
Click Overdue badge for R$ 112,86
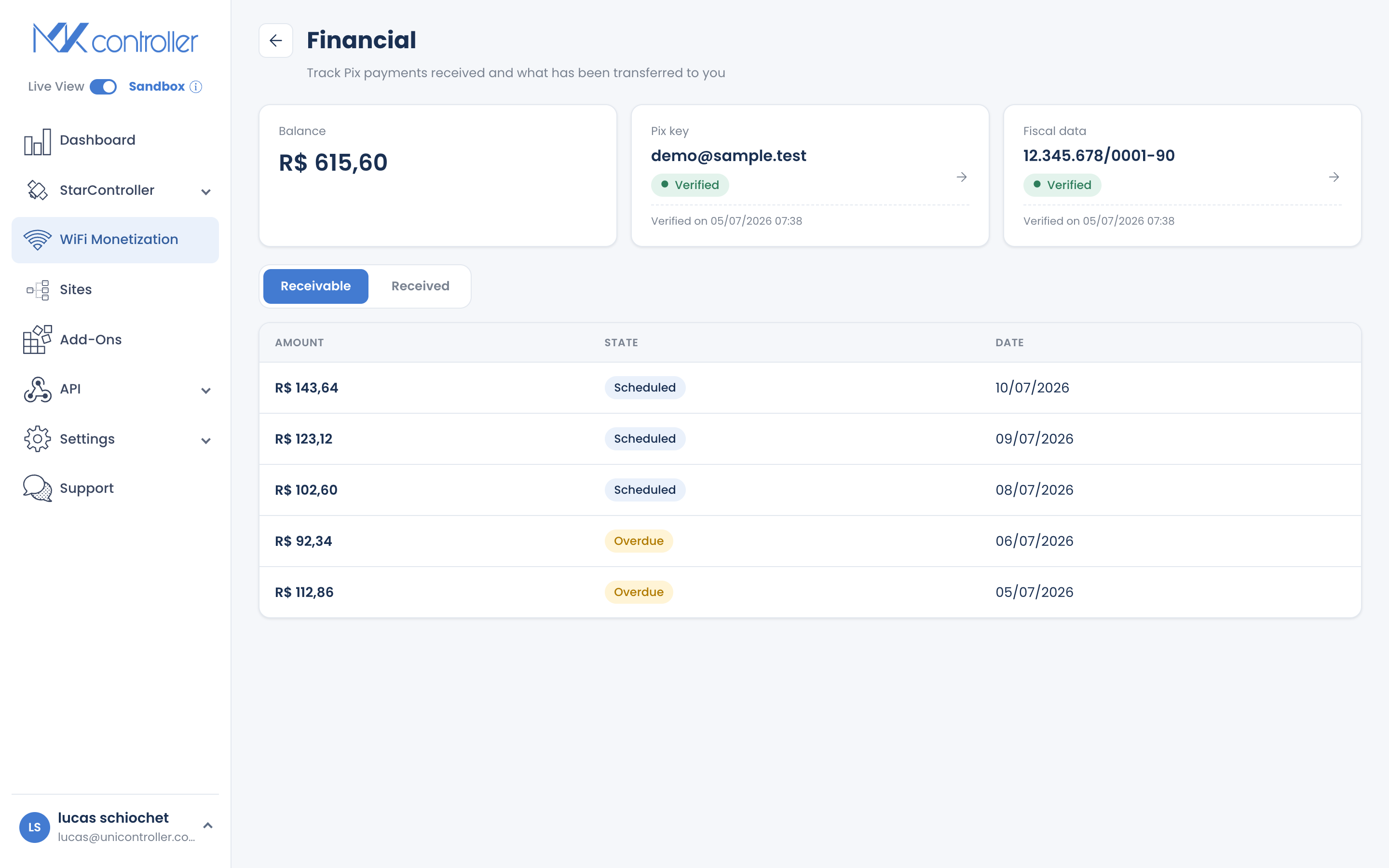(638, 592)
